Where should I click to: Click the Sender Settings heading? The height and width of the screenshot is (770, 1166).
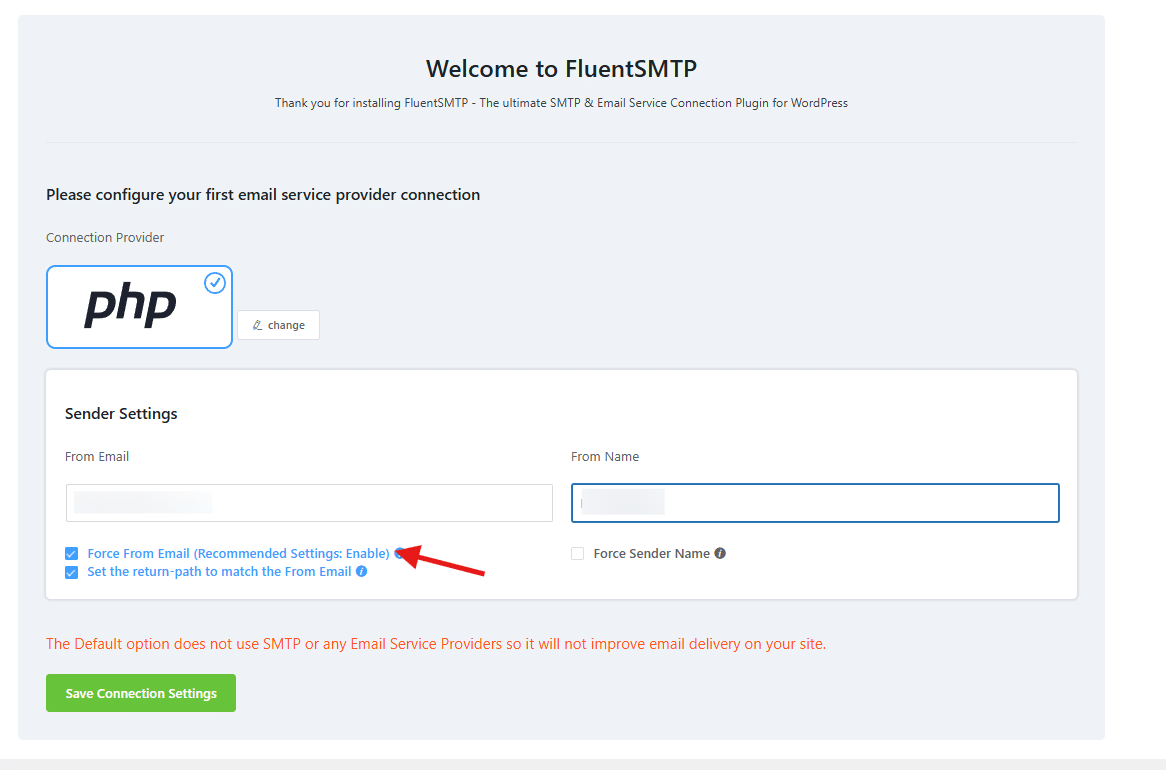tap(121, 413)
